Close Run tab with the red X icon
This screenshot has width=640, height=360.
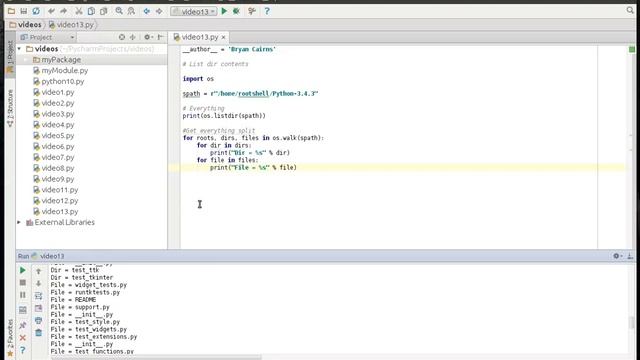tap(23, 338)
